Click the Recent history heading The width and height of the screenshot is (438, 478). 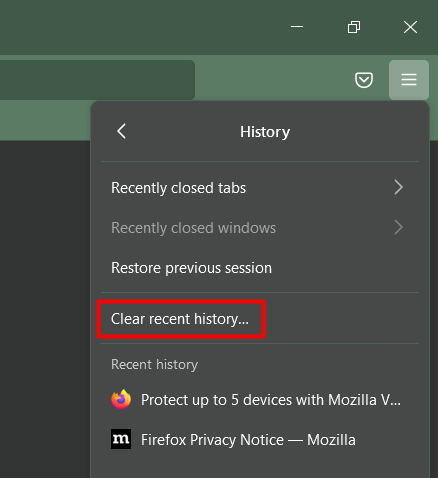[155, 364]
